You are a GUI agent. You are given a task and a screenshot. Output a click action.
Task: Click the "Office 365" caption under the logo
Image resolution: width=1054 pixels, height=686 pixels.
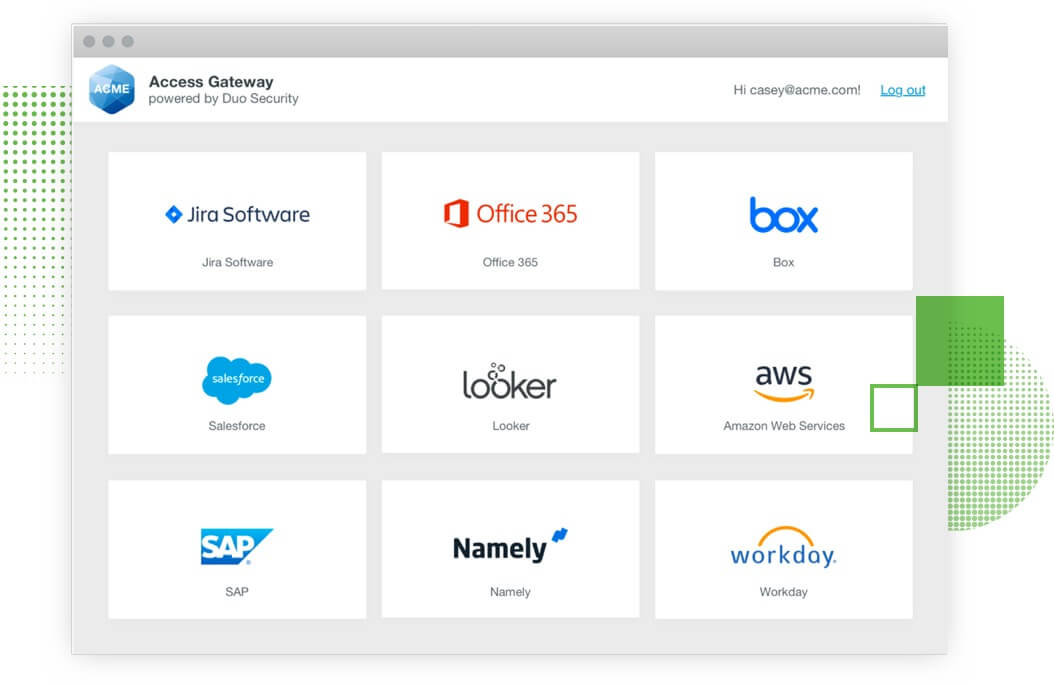click(510, 262)
